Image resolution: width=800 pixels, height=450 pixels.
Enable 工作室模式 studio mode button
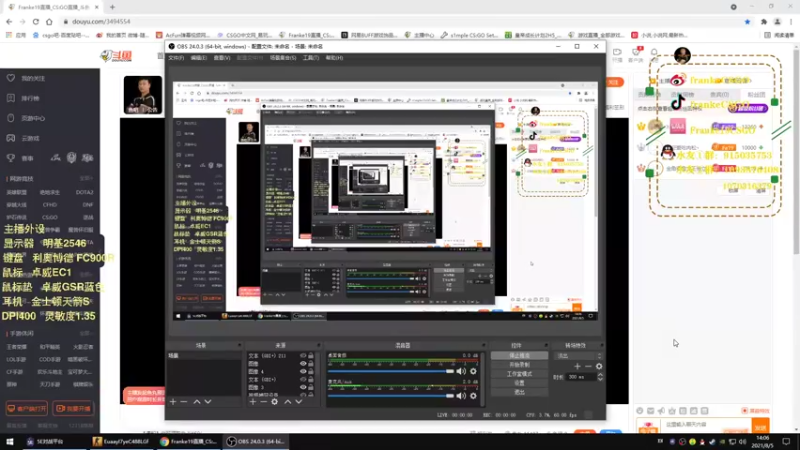(519, 374)
